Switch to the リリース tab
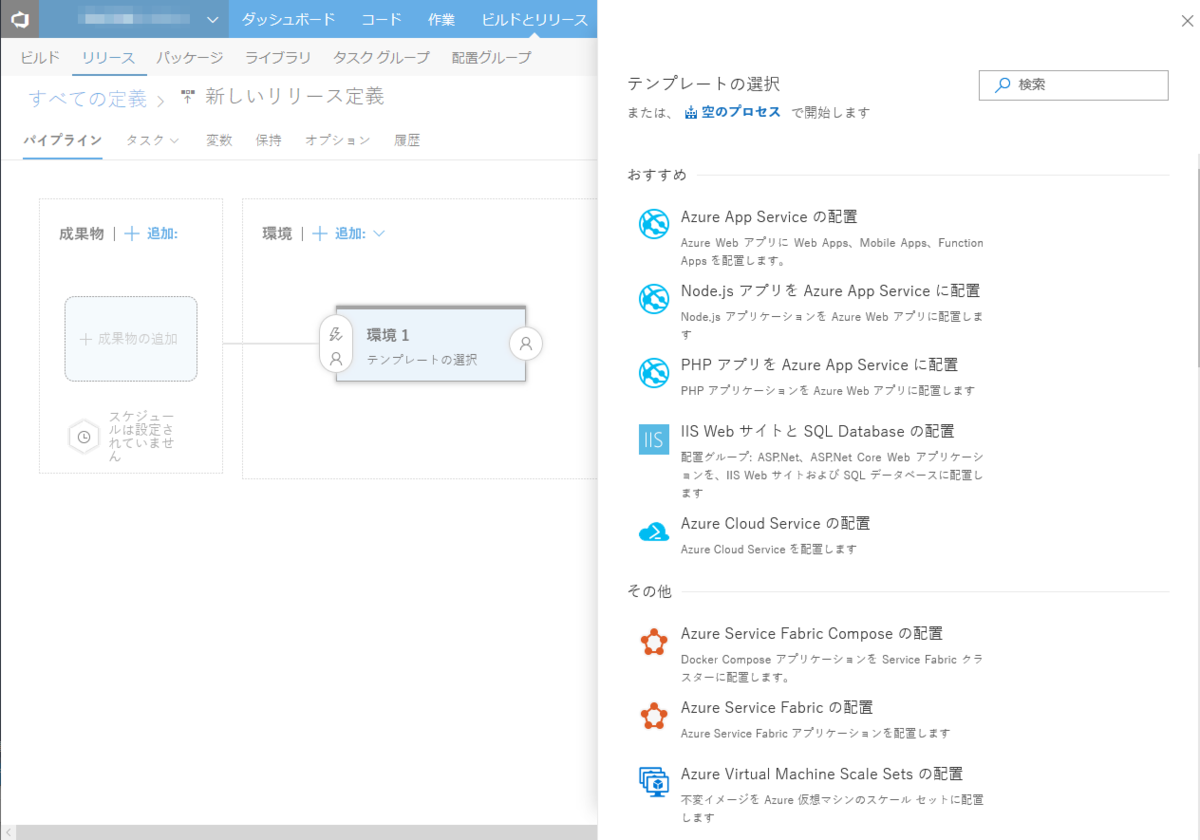This screenshot has width=1200, height=840. [108, 58]
